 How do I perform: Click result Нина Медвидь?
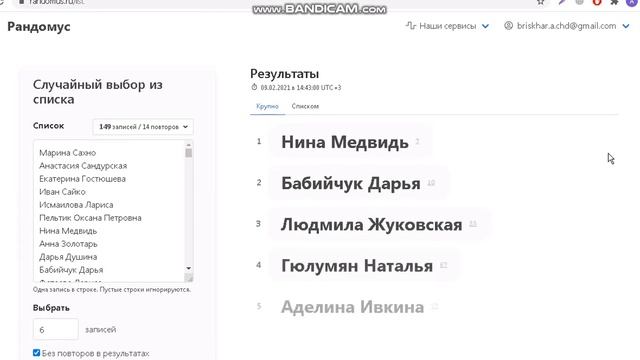coord(345,142)
